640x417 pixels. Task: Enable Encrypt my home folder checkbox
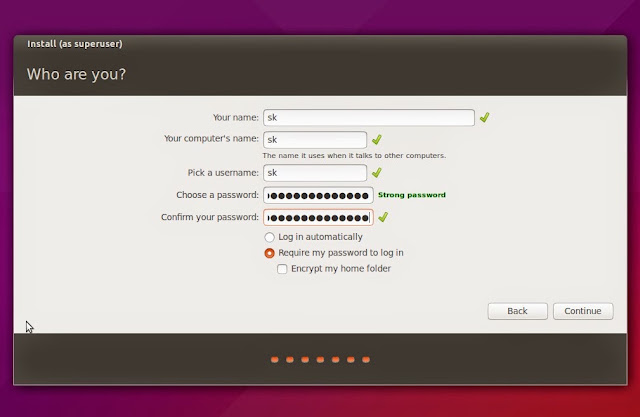click(282, 269)
